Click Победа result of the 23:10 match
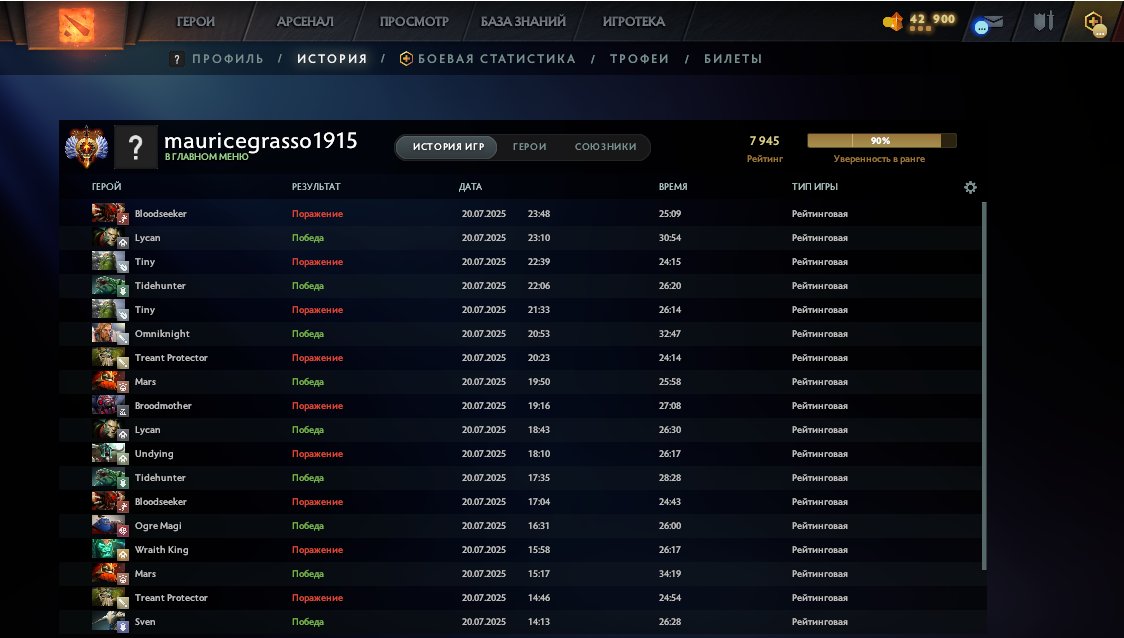The width and height of the screenshot is (1124, 638). click(308, 238)
